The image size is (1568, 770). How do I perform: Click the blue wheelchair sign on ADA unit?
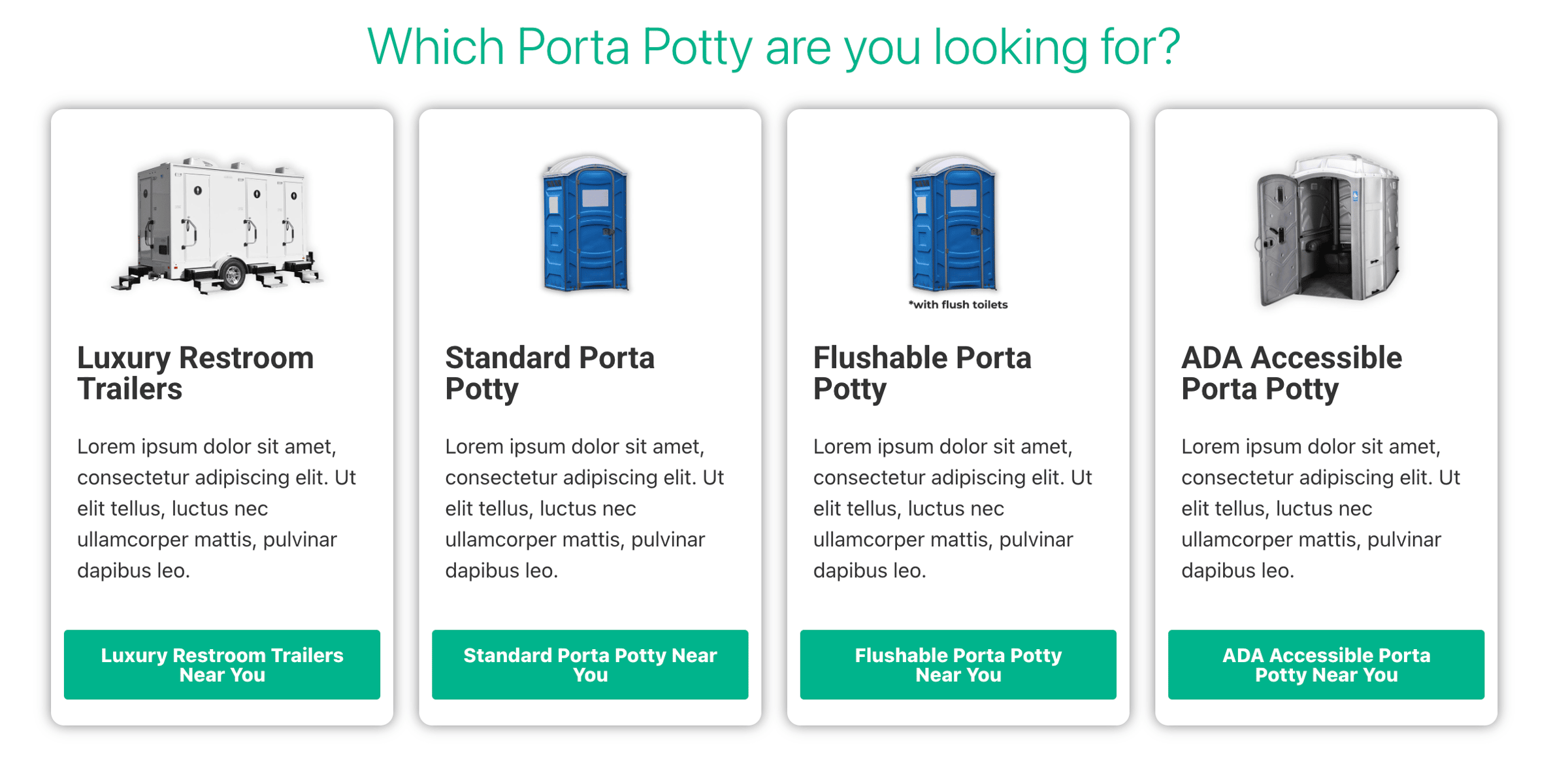click(1356, 195)
